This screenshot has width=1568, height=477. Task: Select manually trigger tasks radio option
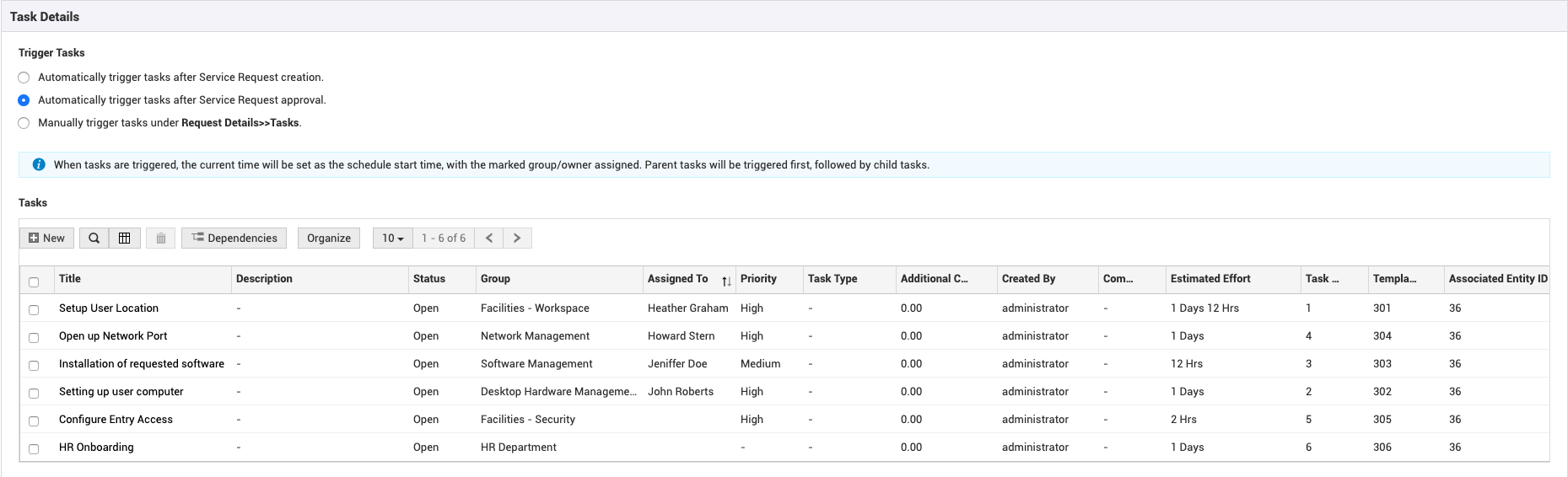[24, 123]
